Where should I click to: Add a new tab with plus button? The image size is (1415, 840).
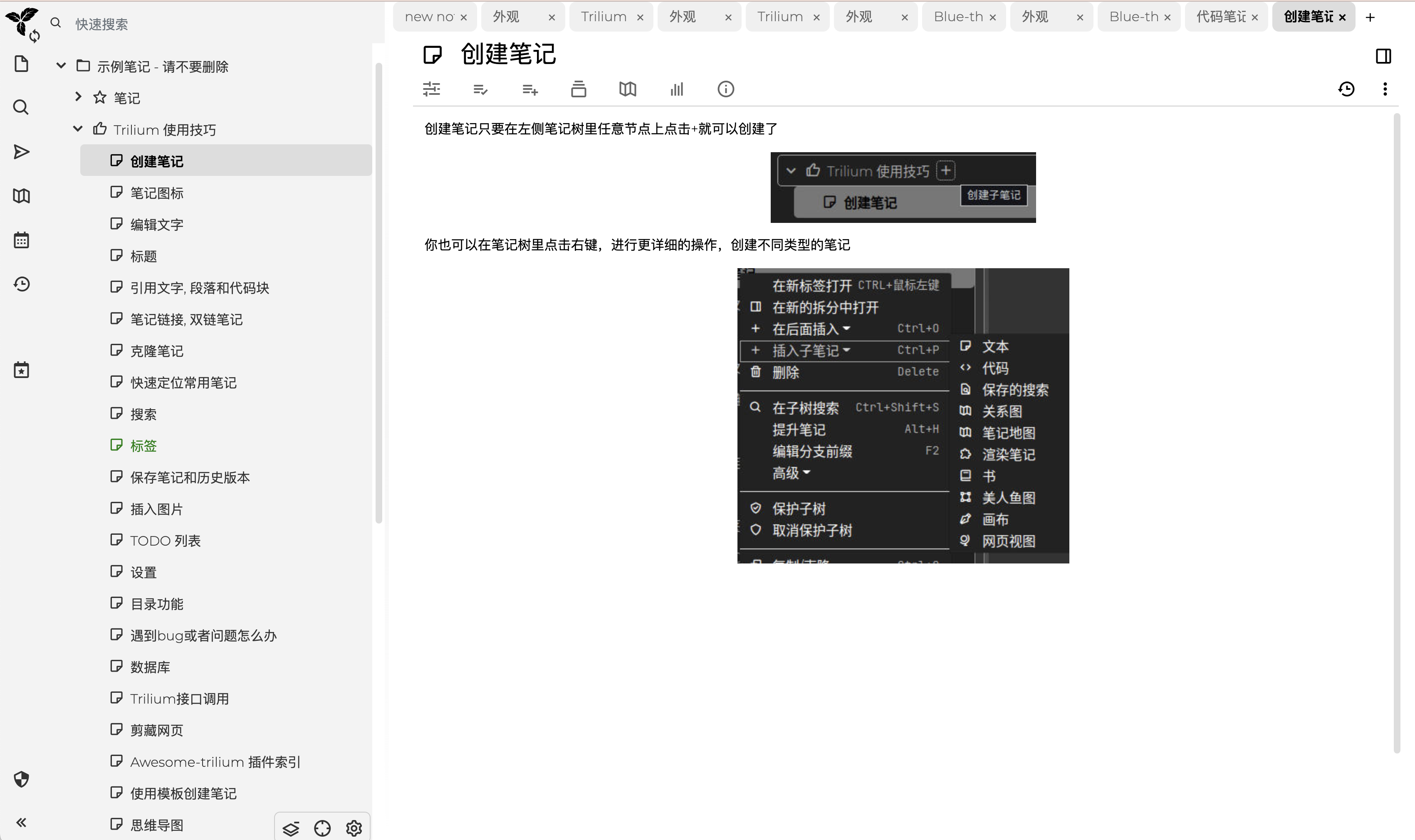(1370, 17)
